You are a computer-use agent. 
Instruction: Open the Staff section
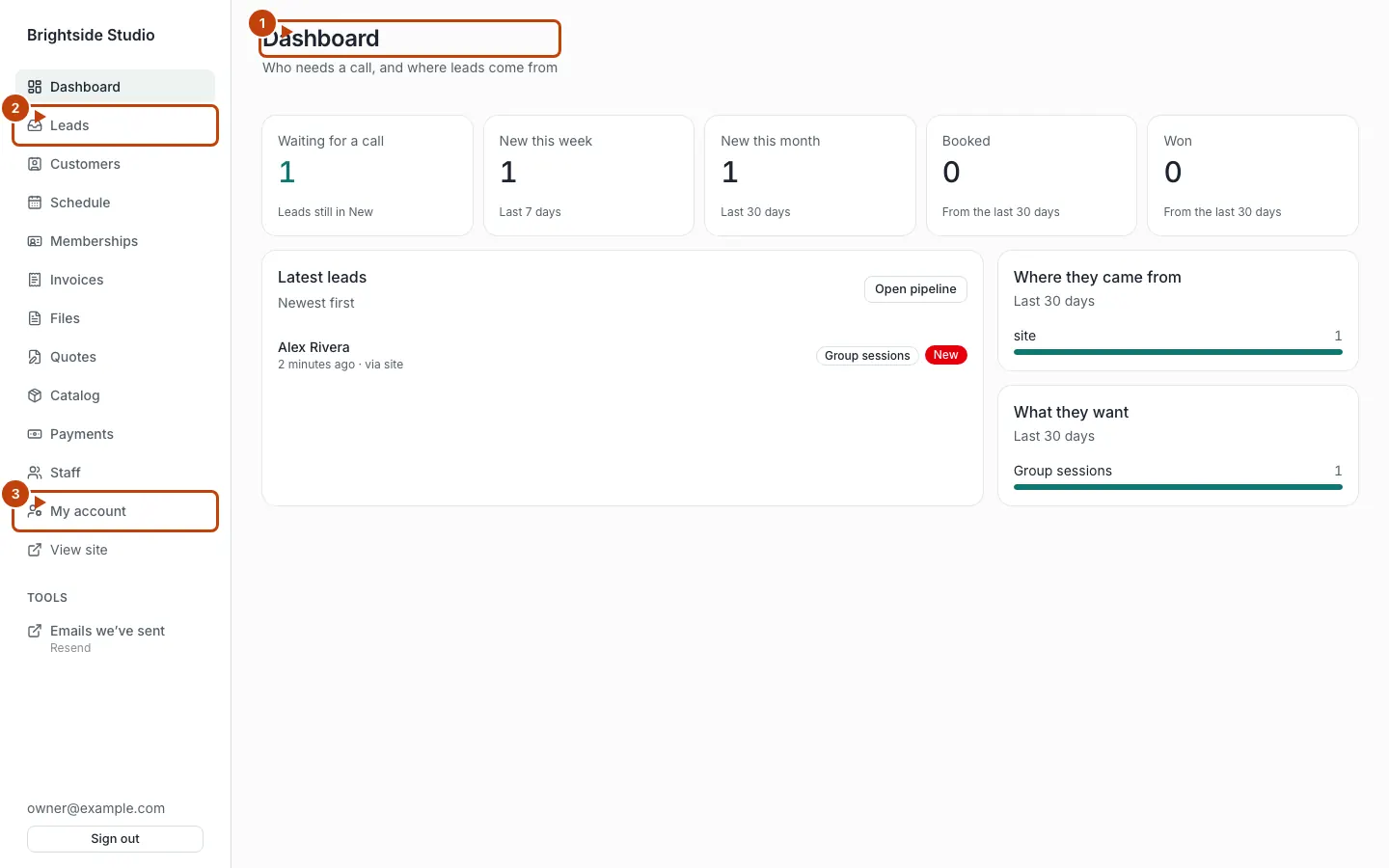115,473
